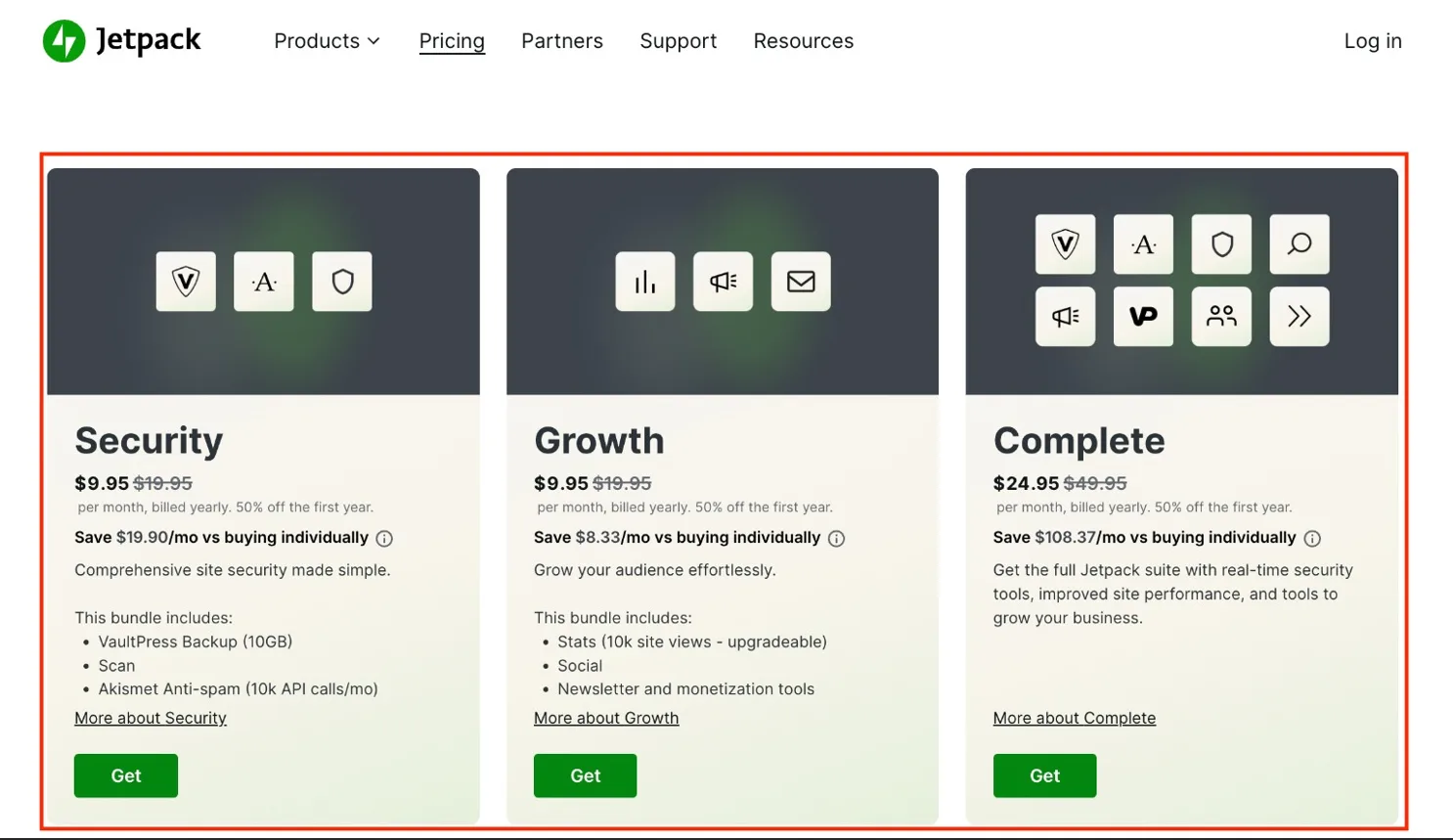Viewport: 1453px width, 840px height.
Task: Click "Akismet Anti-spam (10k API calls/mo)" item
Action: [x=238, y=689]
